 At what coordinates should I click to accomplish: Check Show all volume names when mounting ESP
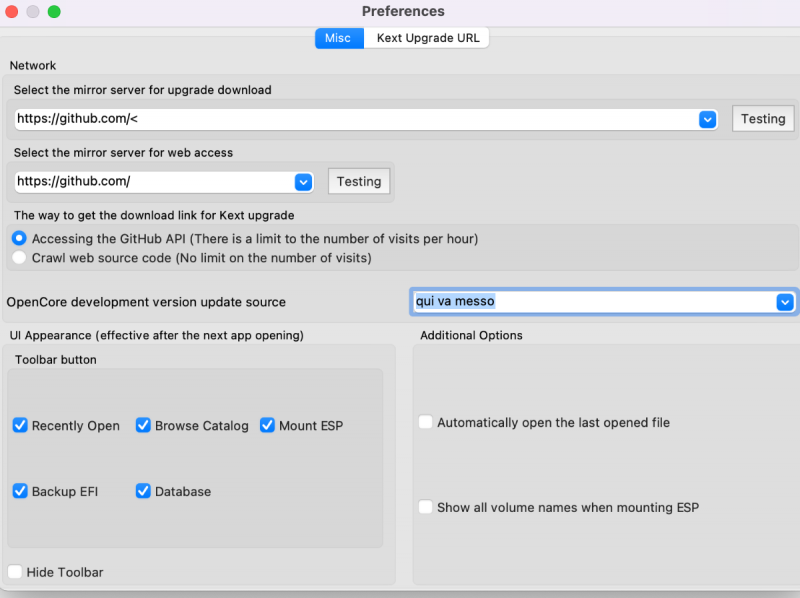coord(426,507)
